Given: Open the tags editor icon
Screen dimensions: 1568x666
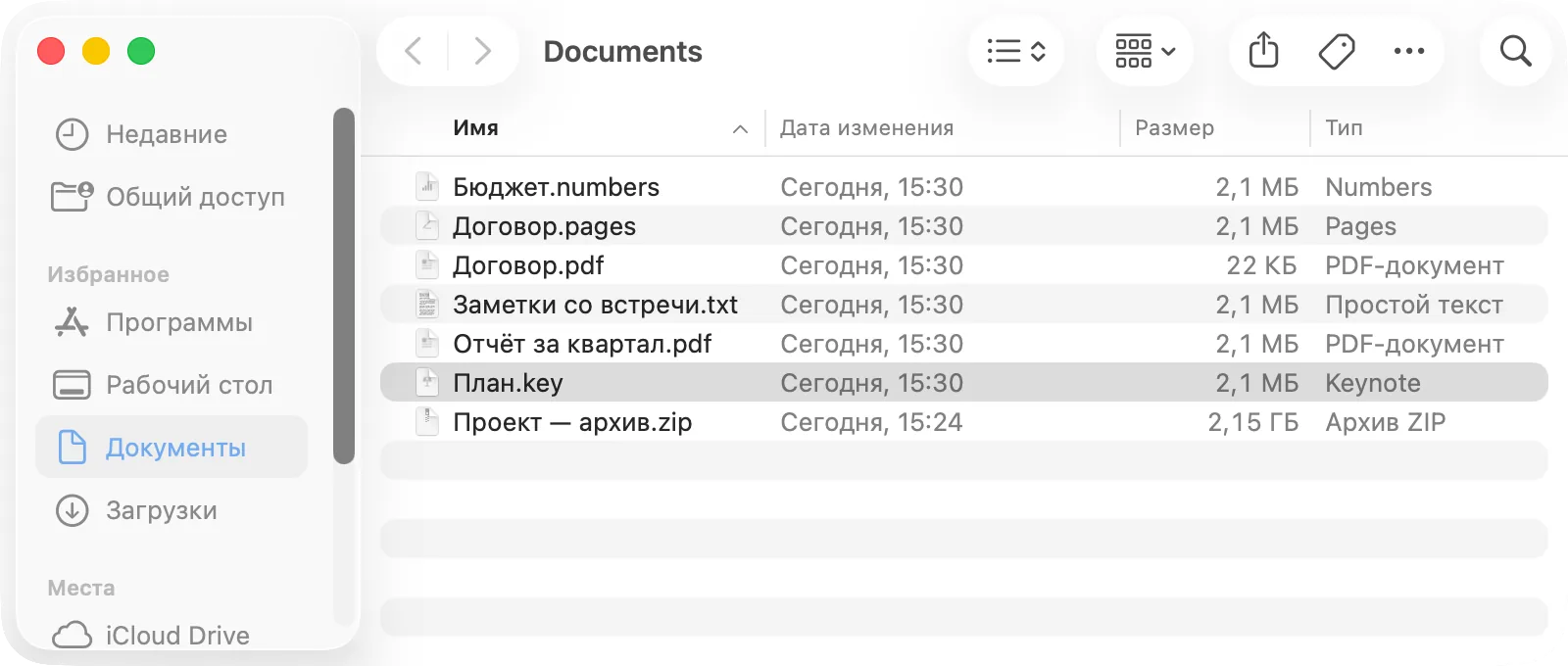Looking at the screenshot, I should click(1337, 51).
